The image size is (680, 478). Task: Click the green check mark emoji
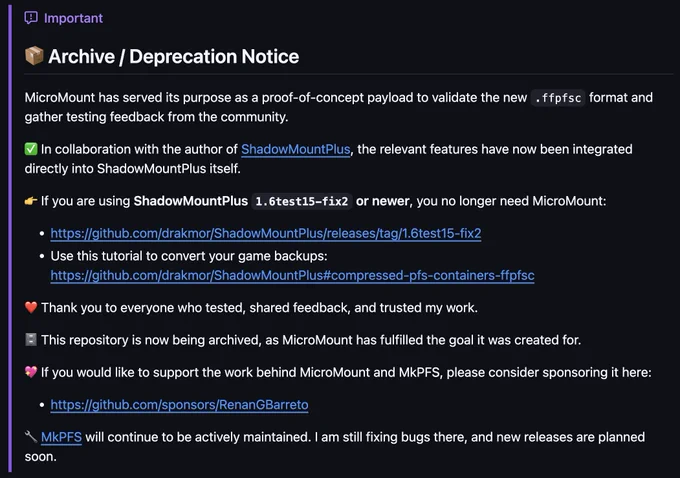click(31, 149)
